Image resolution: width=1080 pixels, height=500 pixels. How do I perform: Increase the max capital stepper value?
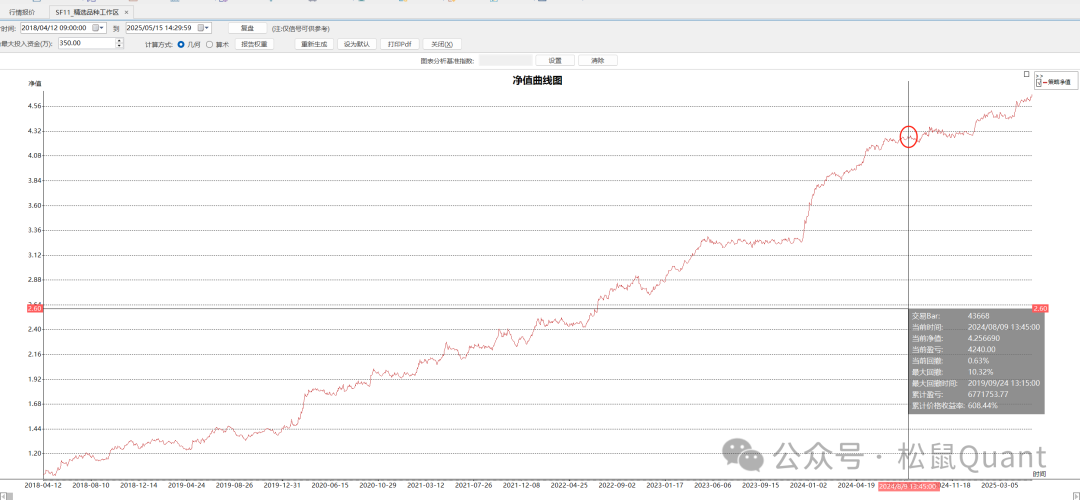tap(120, 40)
